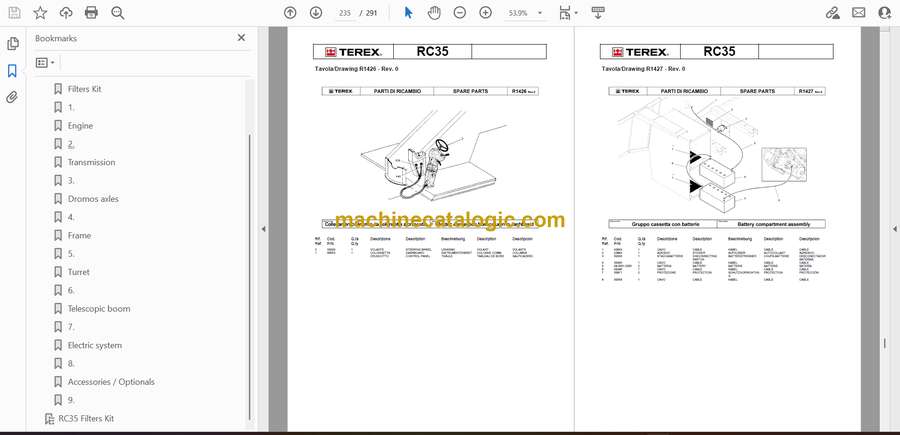Star this document as favorite

pos(40,13)
